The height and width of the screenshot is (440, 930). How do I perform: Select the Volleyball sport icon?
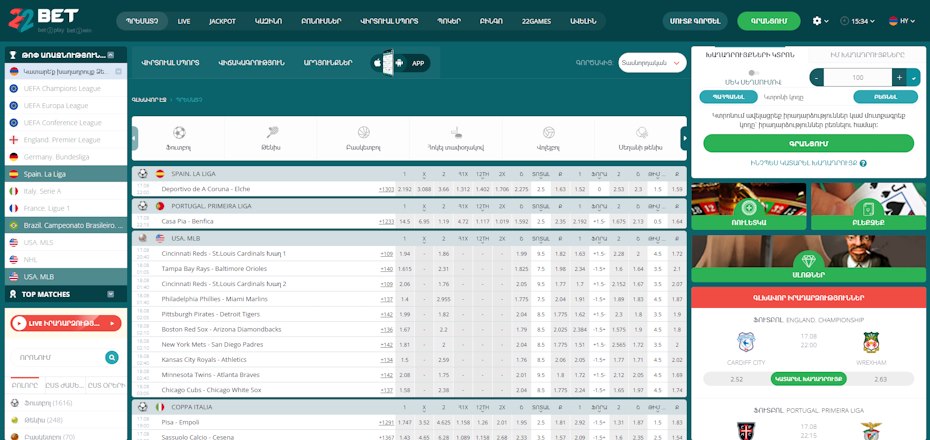click(549, 132)
